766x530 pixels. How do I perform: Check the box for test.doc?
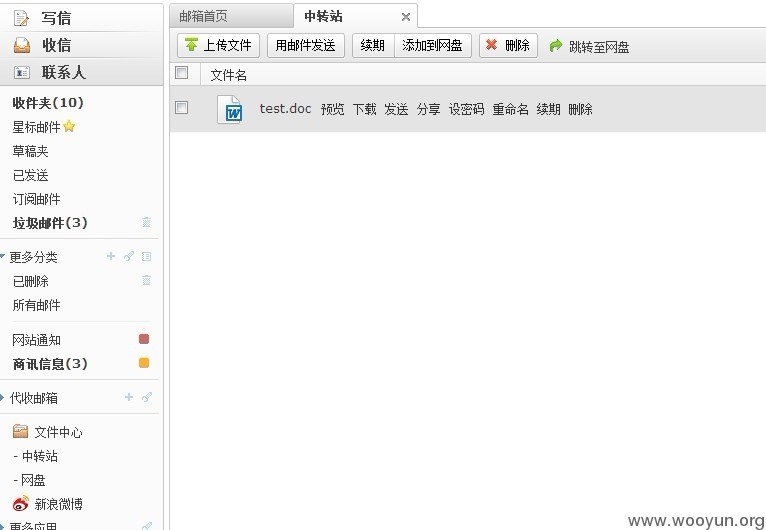[181, 107]
